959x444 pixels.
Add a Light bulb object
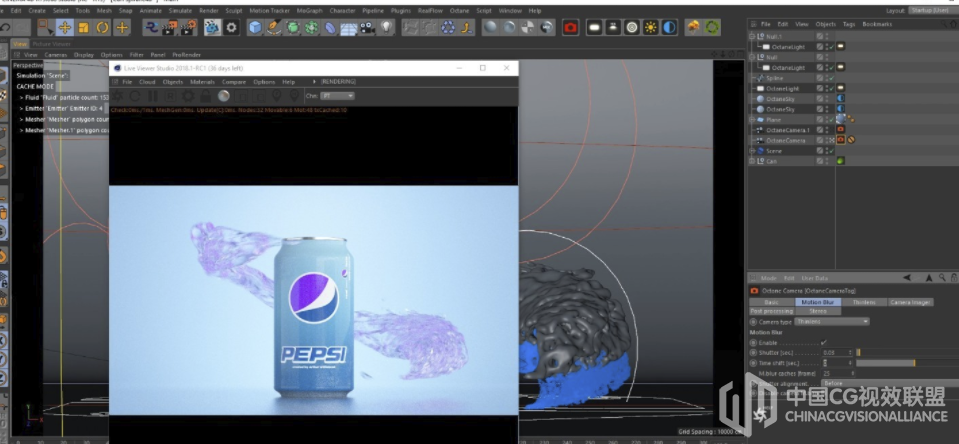[x=386, y=28]
